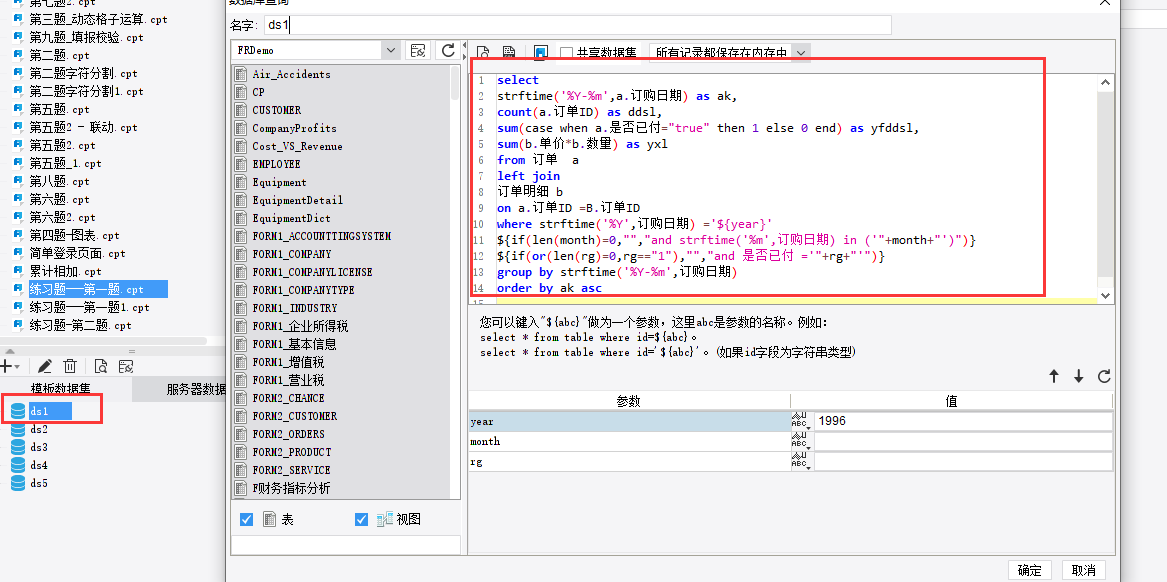The width and height of the screenshot is (1167, 582).
Task: Expand the 所有记录都保存在内存中 dropdown
Action: pos(801,52)
